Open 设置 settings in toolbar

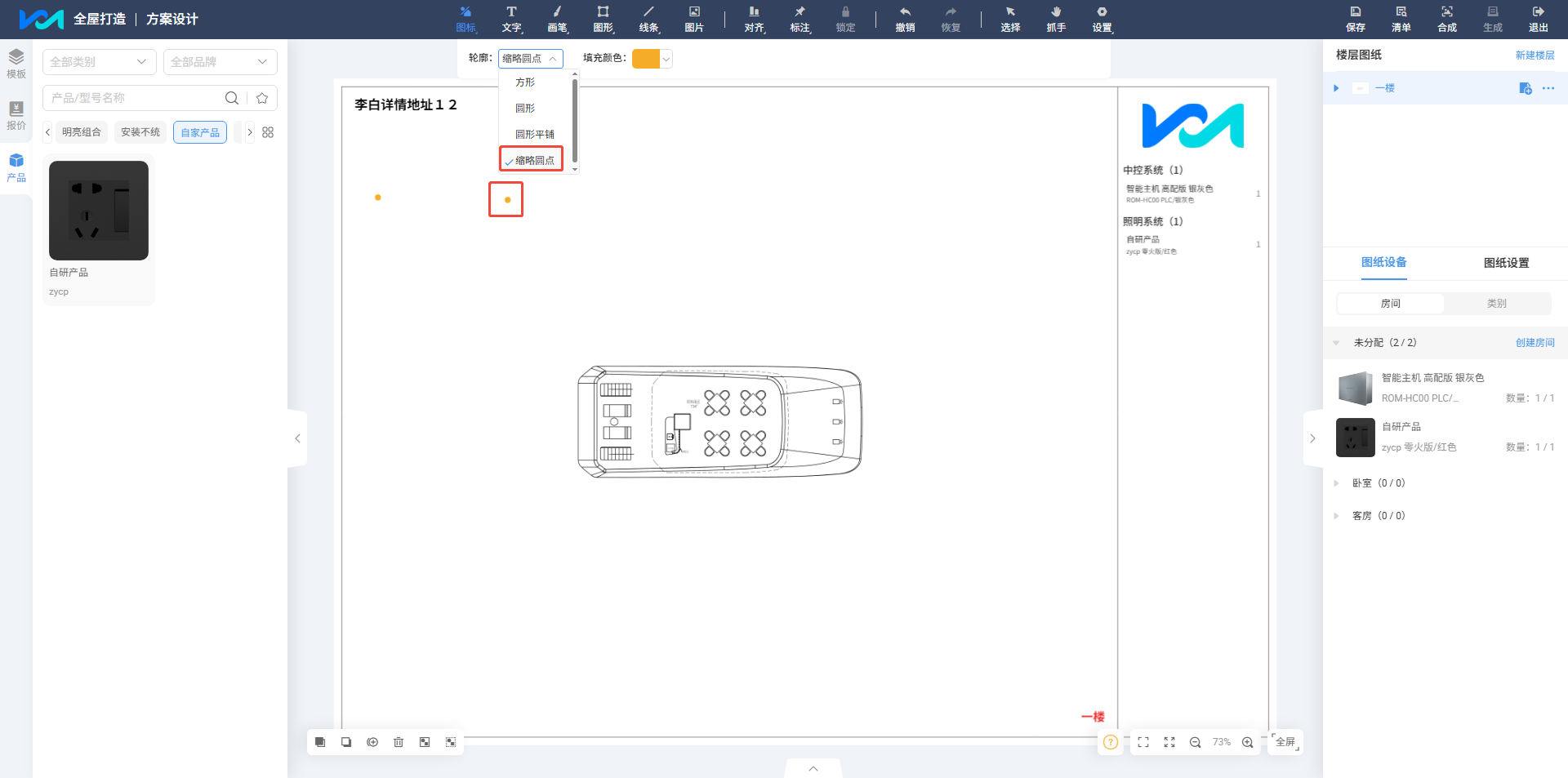tap(1102, 19)
